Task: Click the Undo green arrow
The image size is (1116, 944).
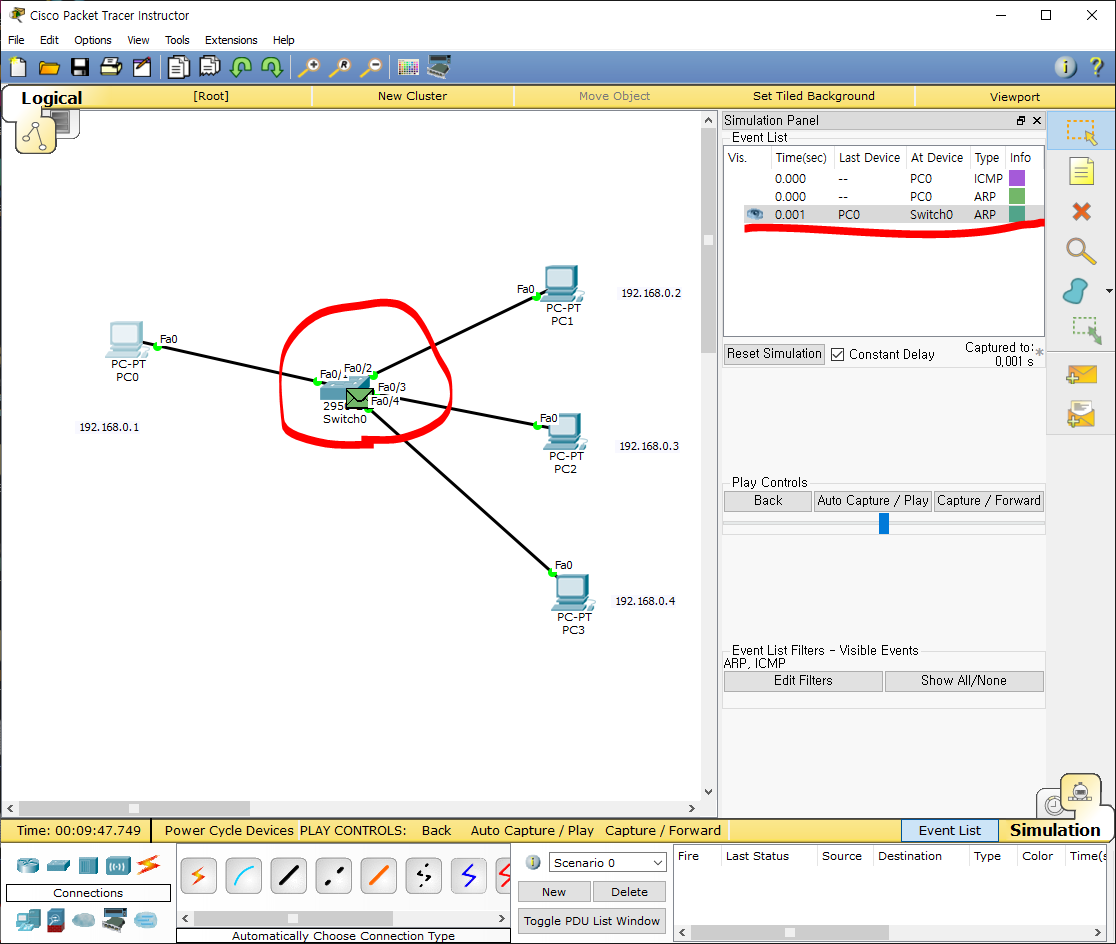Action: point(241,68)
